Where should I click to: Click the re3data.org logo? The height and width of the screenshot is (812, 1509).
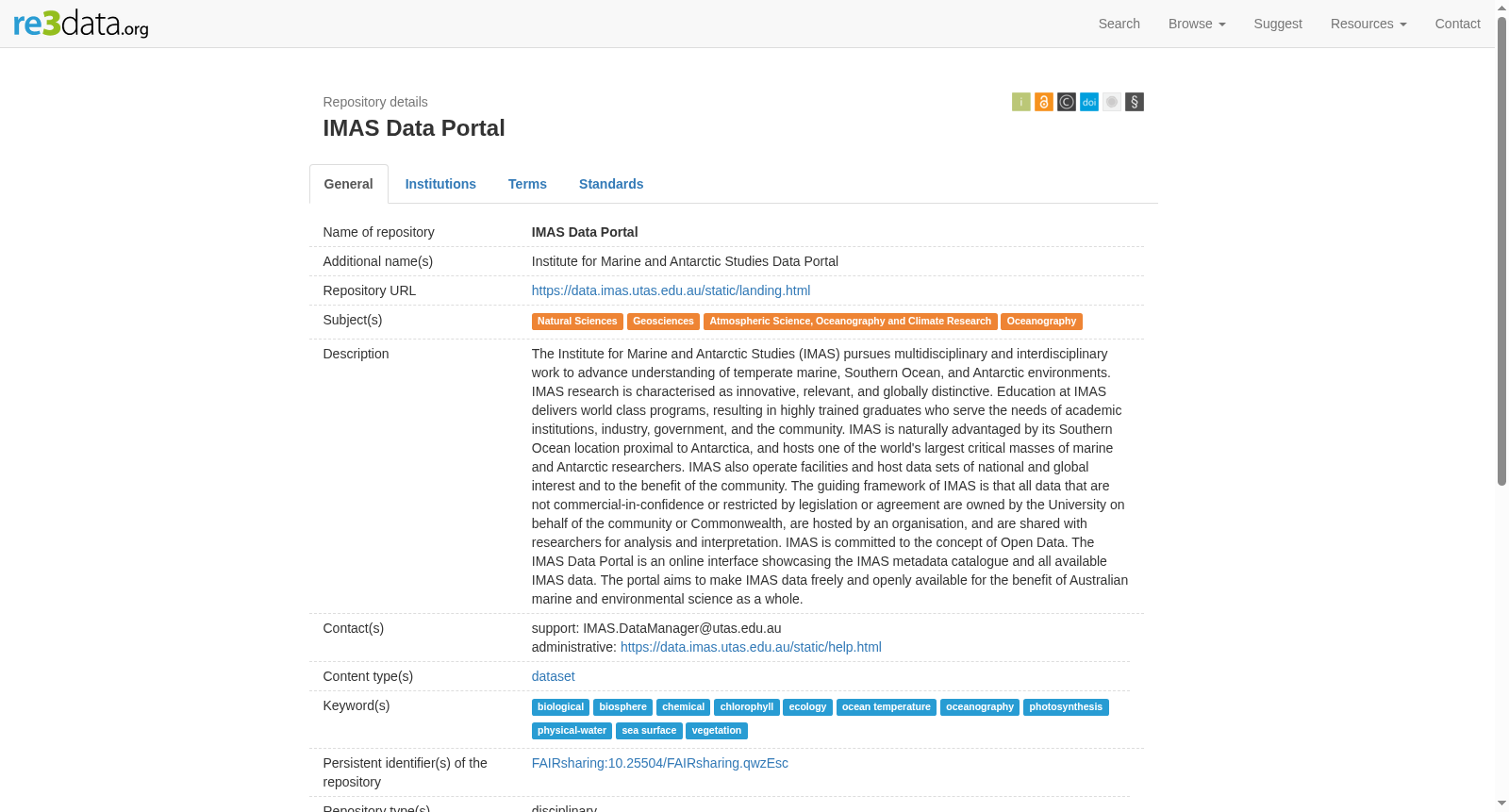pyautogui.click(x=81, y=24)
